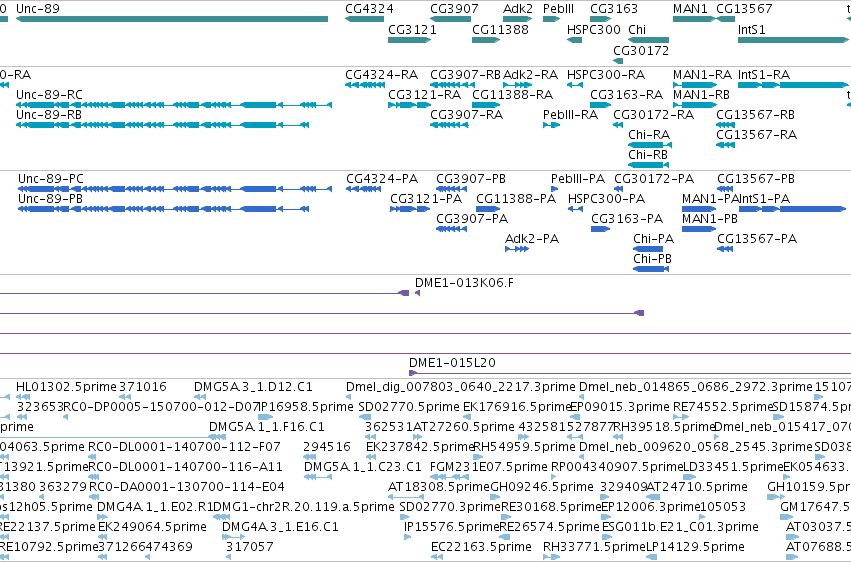Click EST LP14129.5prime
The image size is (851, 562).
click(696, 546)
